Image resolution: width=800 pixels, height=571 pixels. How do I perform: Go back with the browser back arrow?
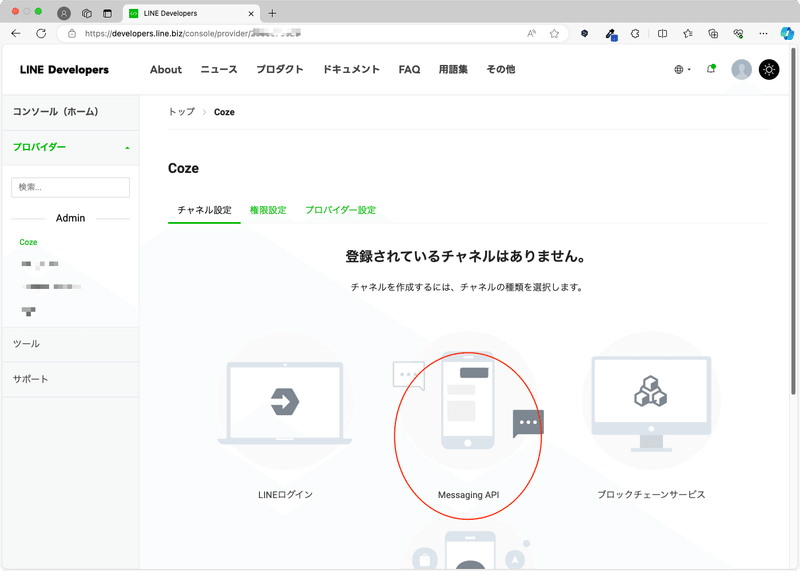point(16,34)
